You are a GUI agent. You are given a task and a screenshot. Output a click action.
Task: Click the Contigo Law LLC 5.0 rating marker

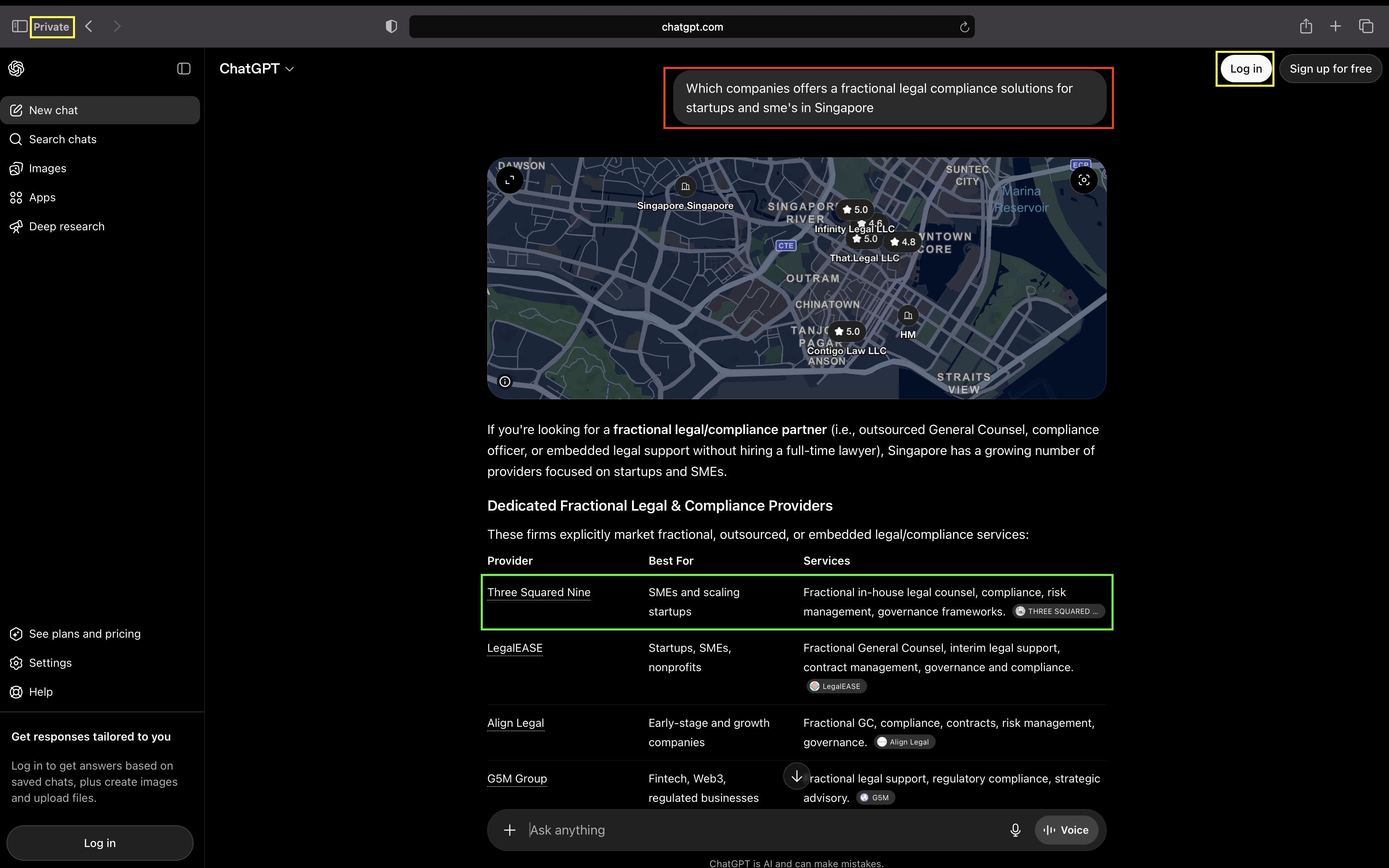tap(848, 332)
